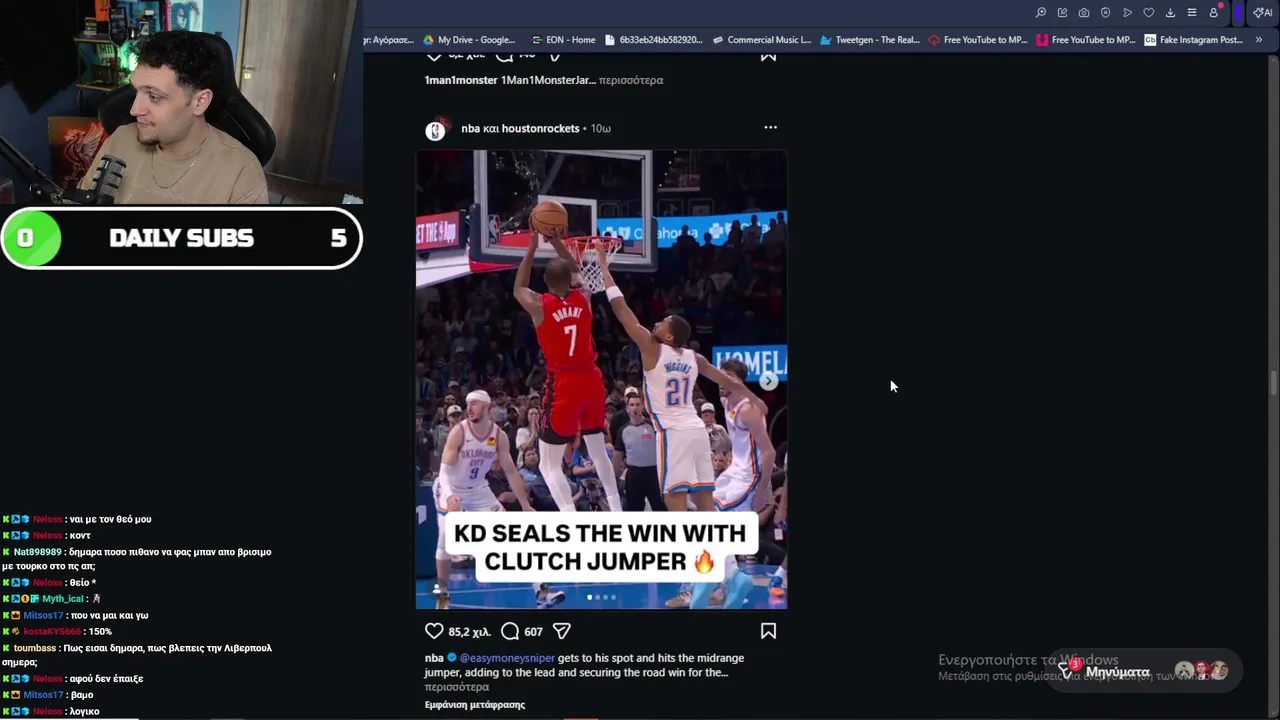Viewport: 1280px width, 720px height.
Task: View the 85,2 χιλ. likes count
Action: tap(469, 632)
